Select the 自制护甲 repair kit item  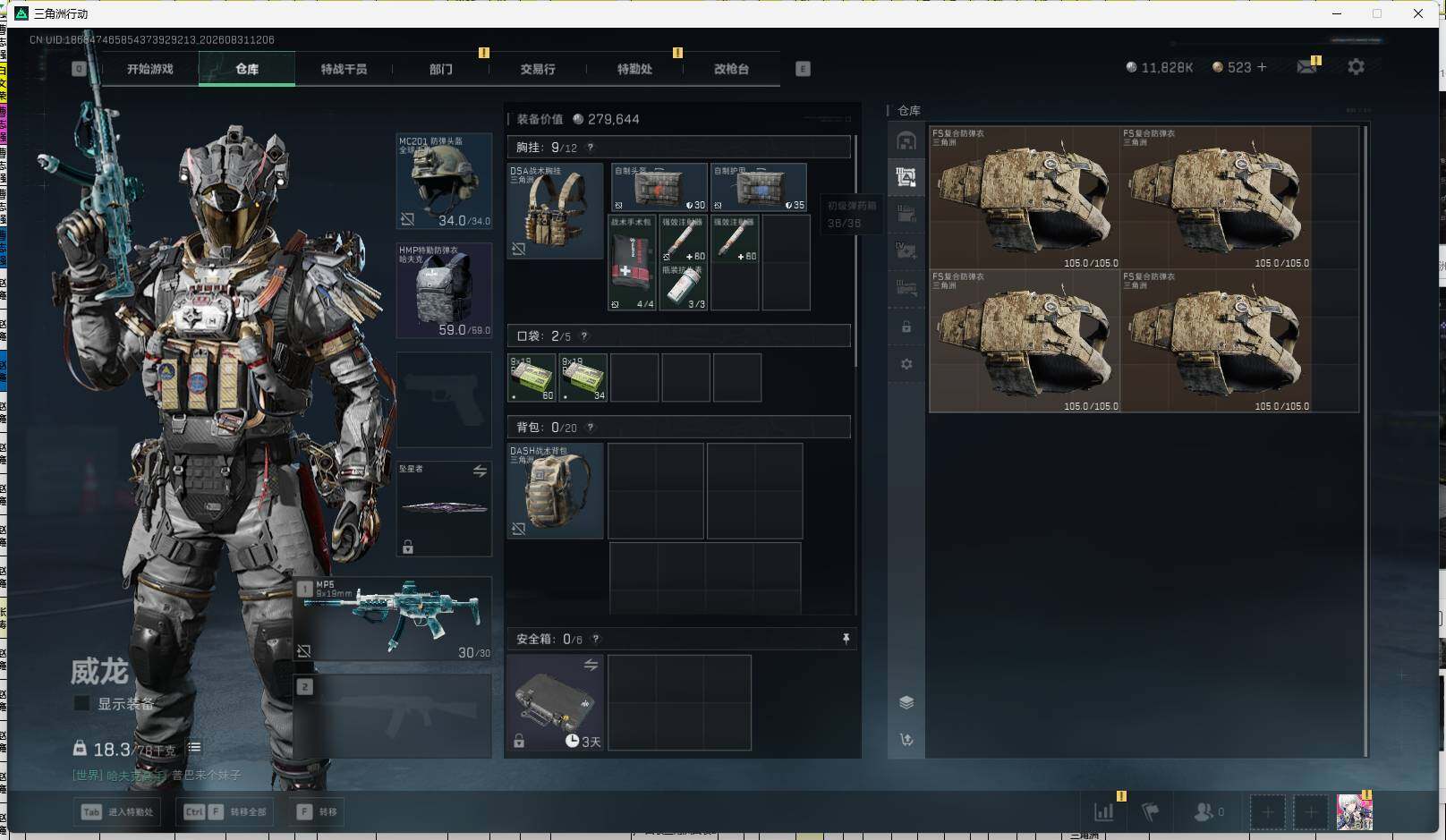coord(759,187)
